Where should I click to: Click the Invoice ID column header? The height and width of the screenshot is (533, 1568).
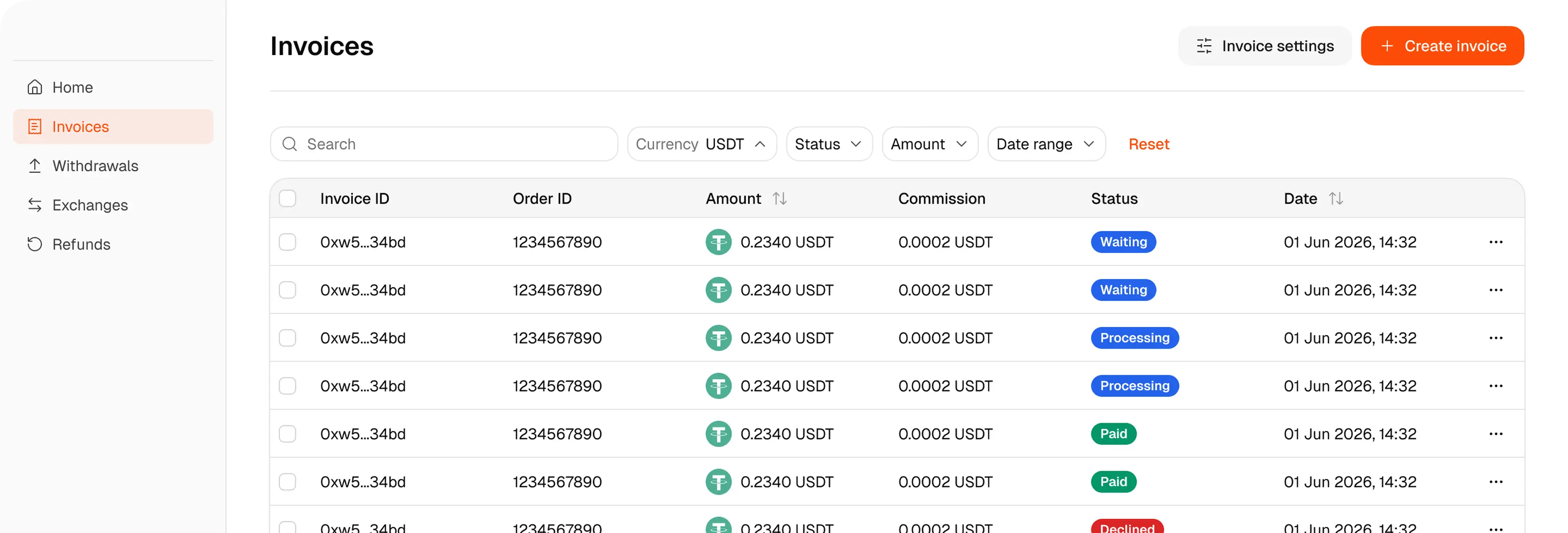[354, 199]
